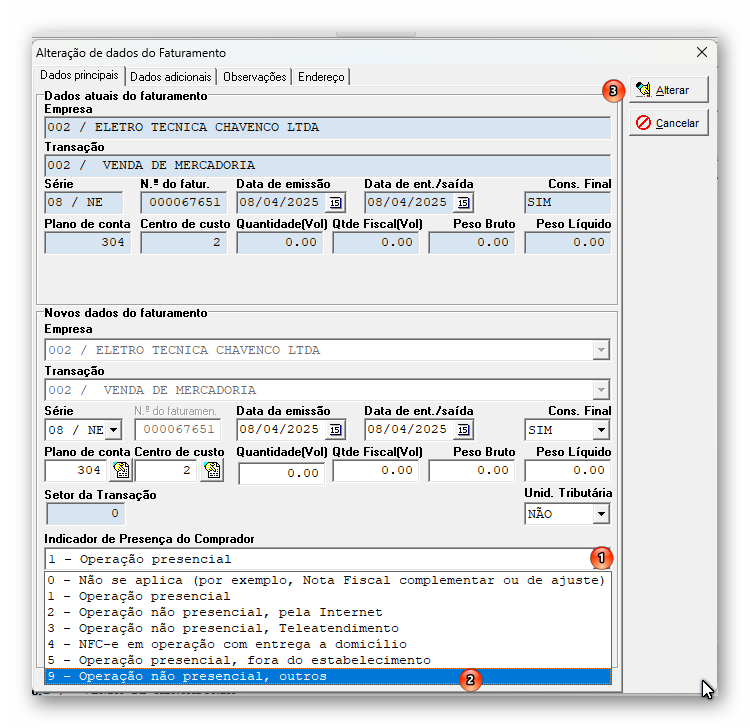Open calendar for current Data de emissão
This screenshot has width=750, height=728.
point(335,203)
